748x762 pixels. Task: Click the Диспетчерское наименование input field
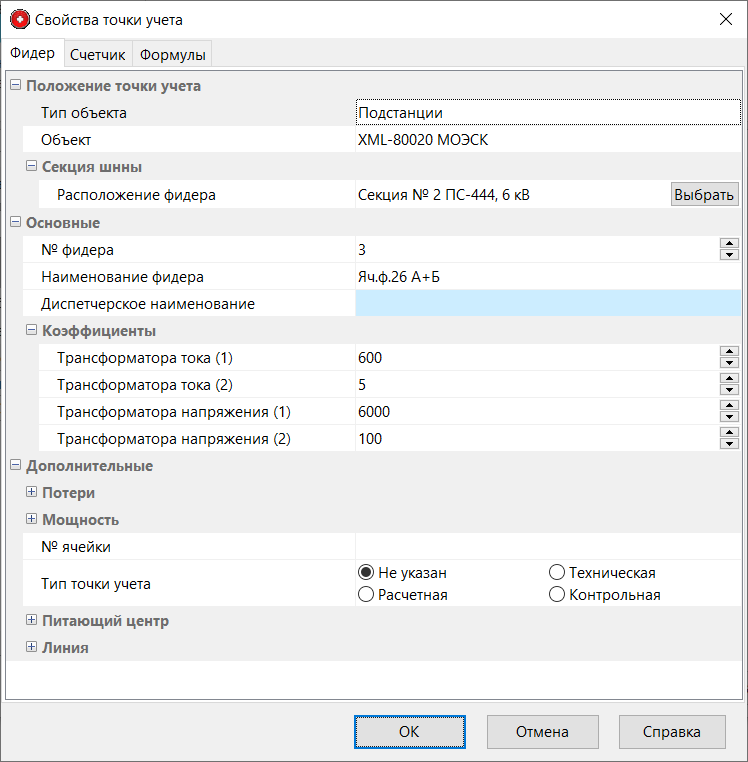click(x=547, y=304)
